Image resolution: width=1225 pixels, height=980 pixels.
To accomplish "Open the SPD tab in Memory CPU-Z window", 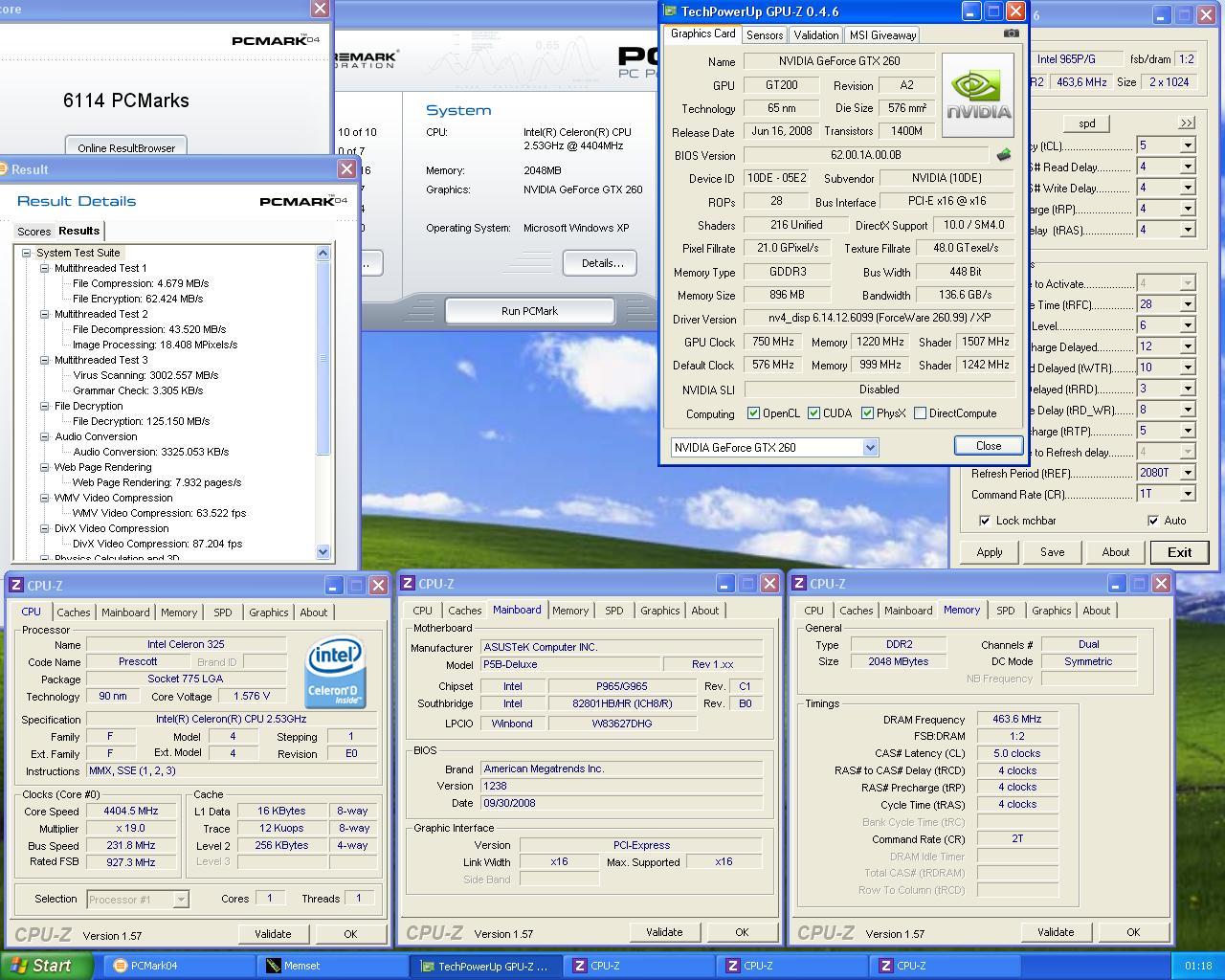I will [x=1005, y=611].
